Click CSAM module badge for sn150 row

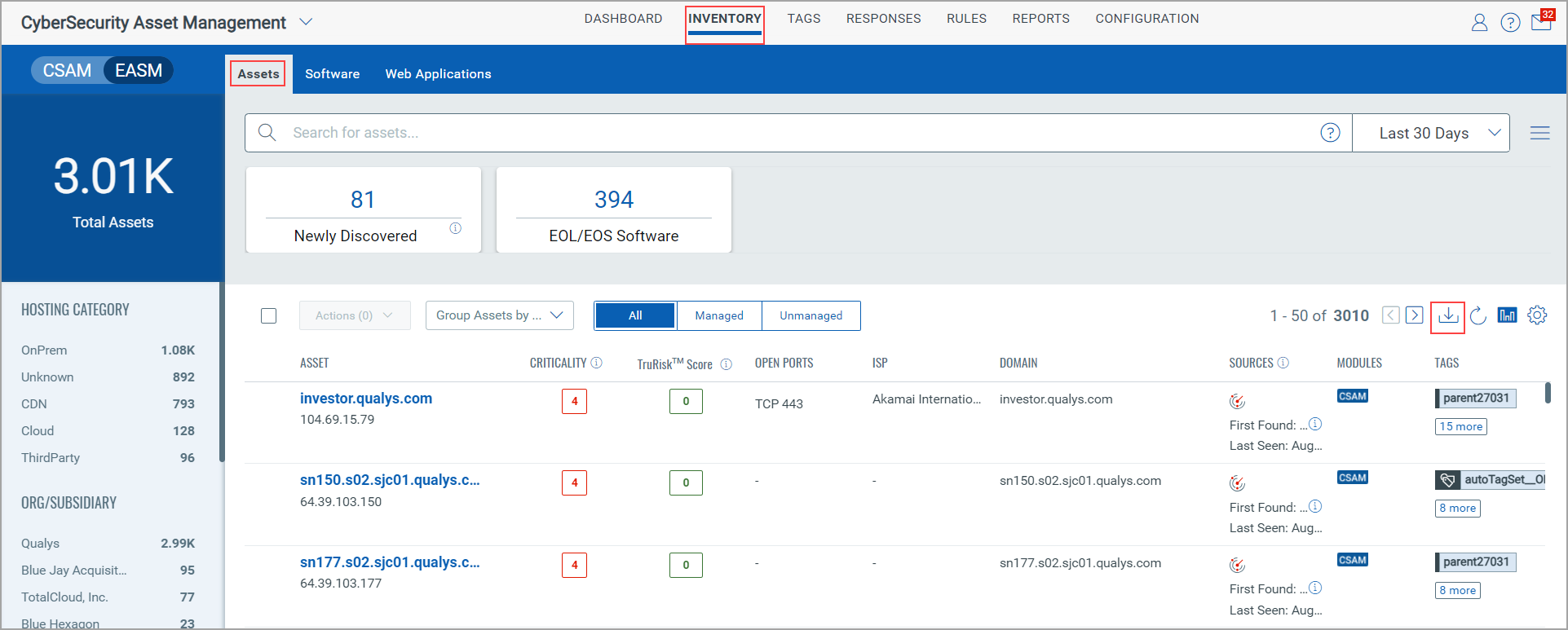(x=1353, y=478)
